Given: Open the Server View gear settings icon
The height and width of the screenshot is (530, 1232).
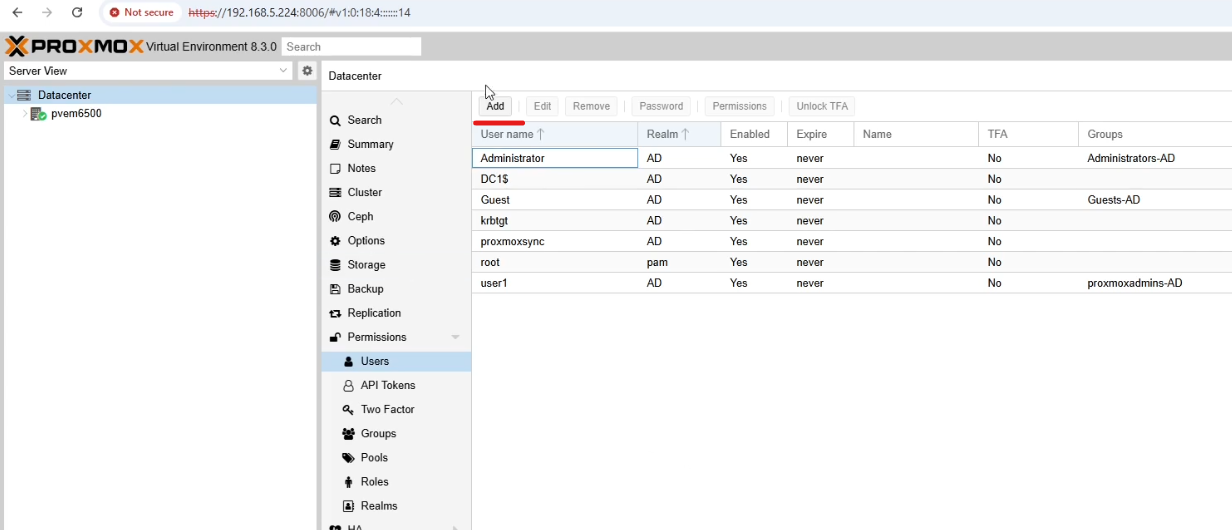Looking at the screenshot, I should (x=307, y=71).
